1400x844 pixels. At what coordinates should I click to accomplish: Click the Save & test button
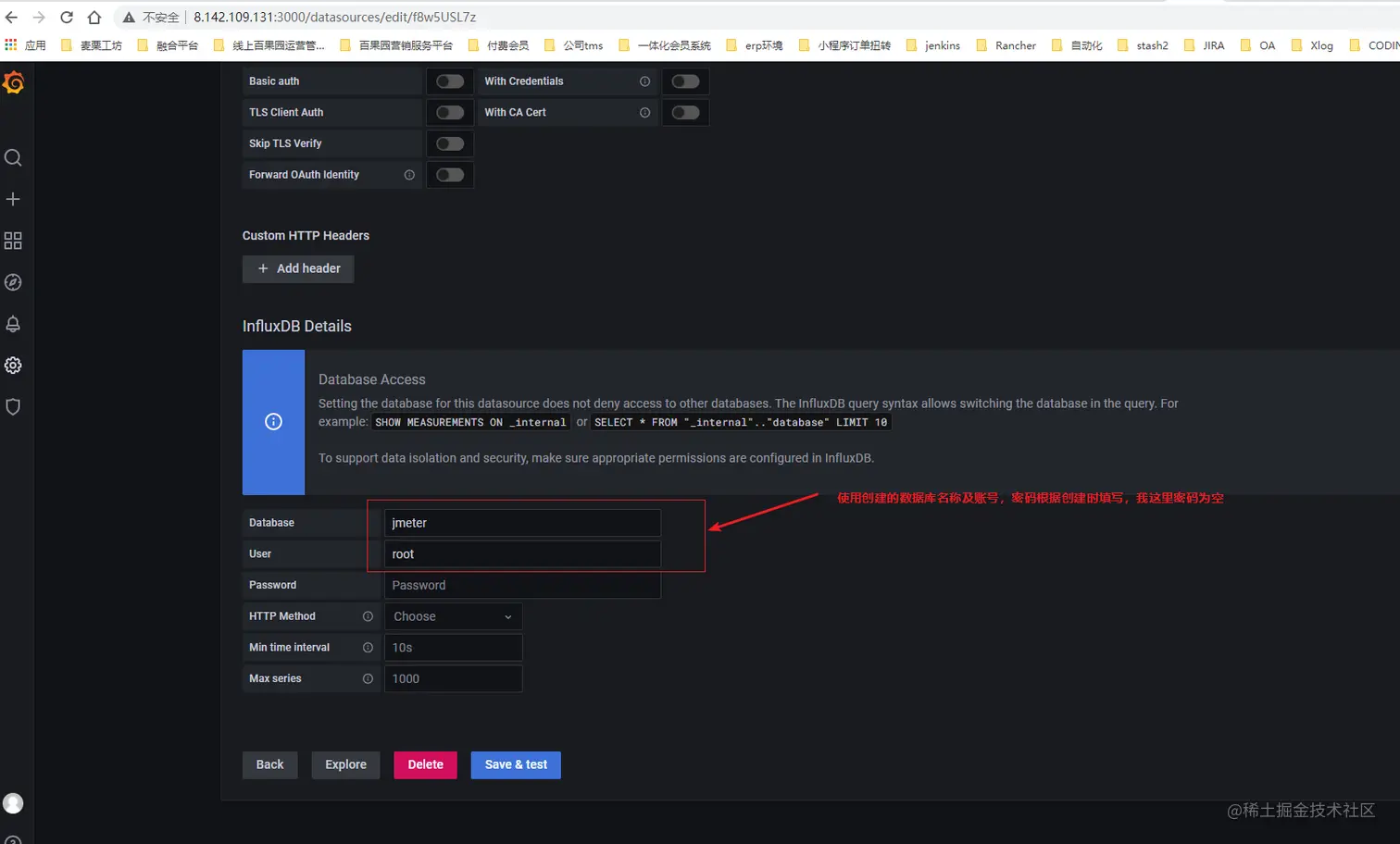click(x=515, y=764)
